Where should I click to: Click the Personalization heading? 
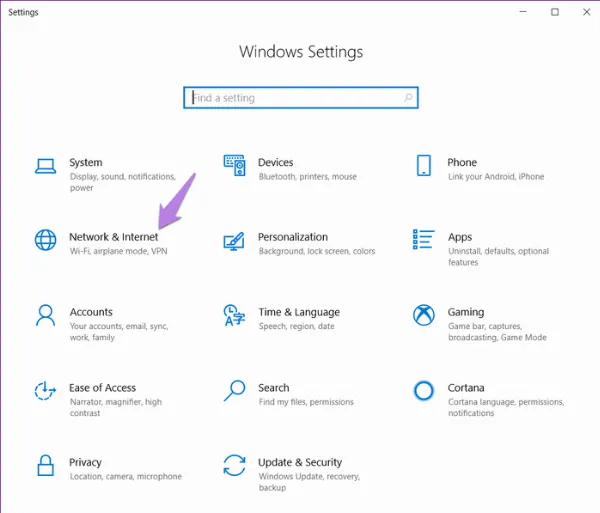pyautogui.click(x=293, y=237)
